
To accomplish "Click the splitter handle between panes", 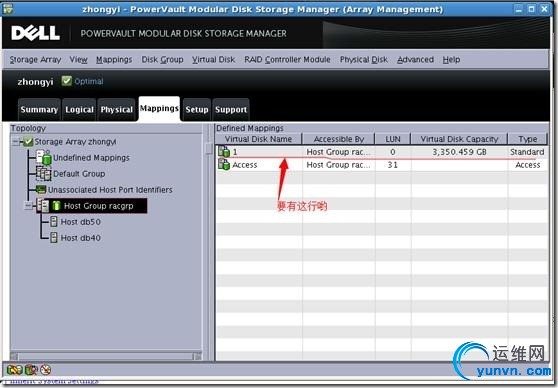I will [x=209, y=148].
